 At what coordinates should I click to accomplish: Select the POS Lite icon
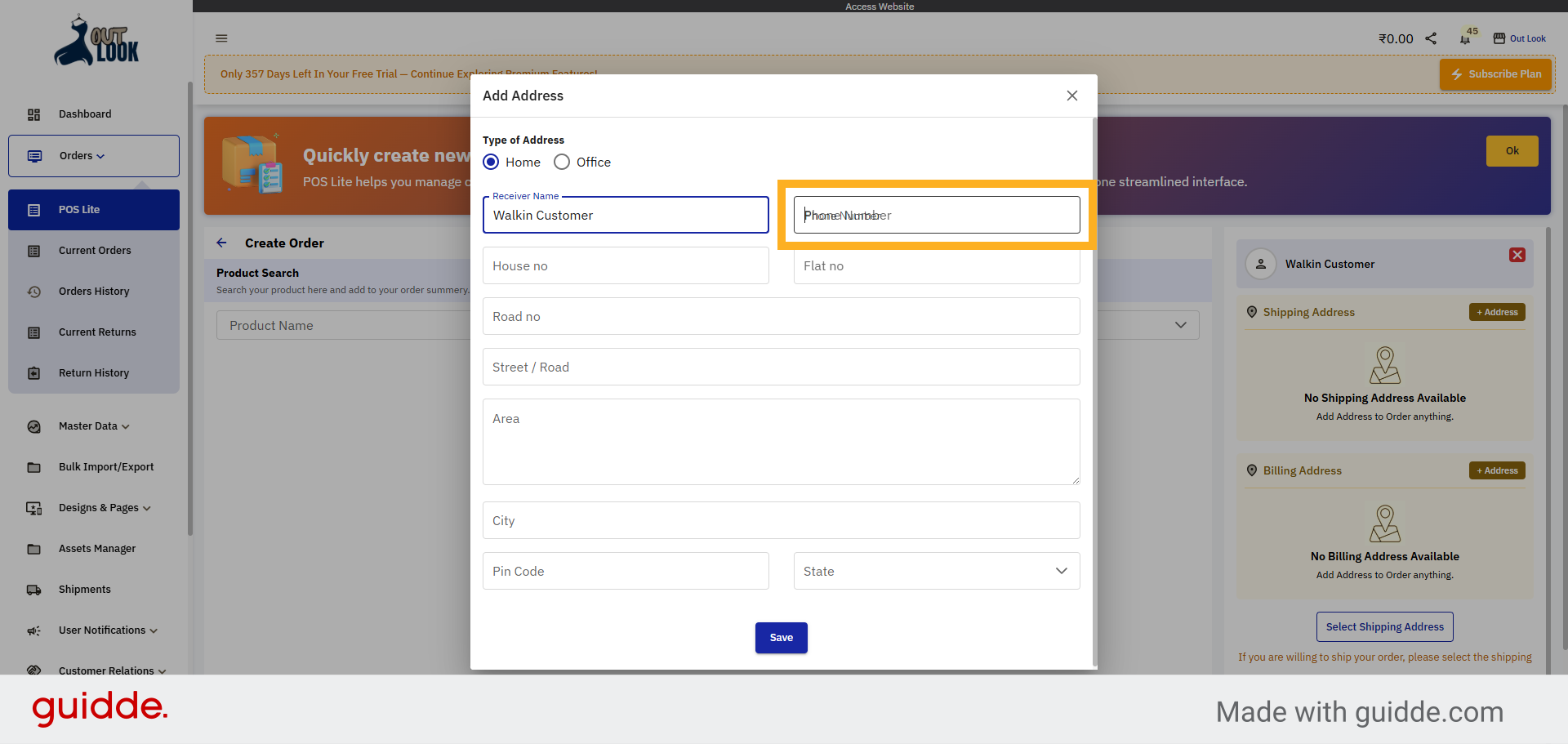pos(34,209)
